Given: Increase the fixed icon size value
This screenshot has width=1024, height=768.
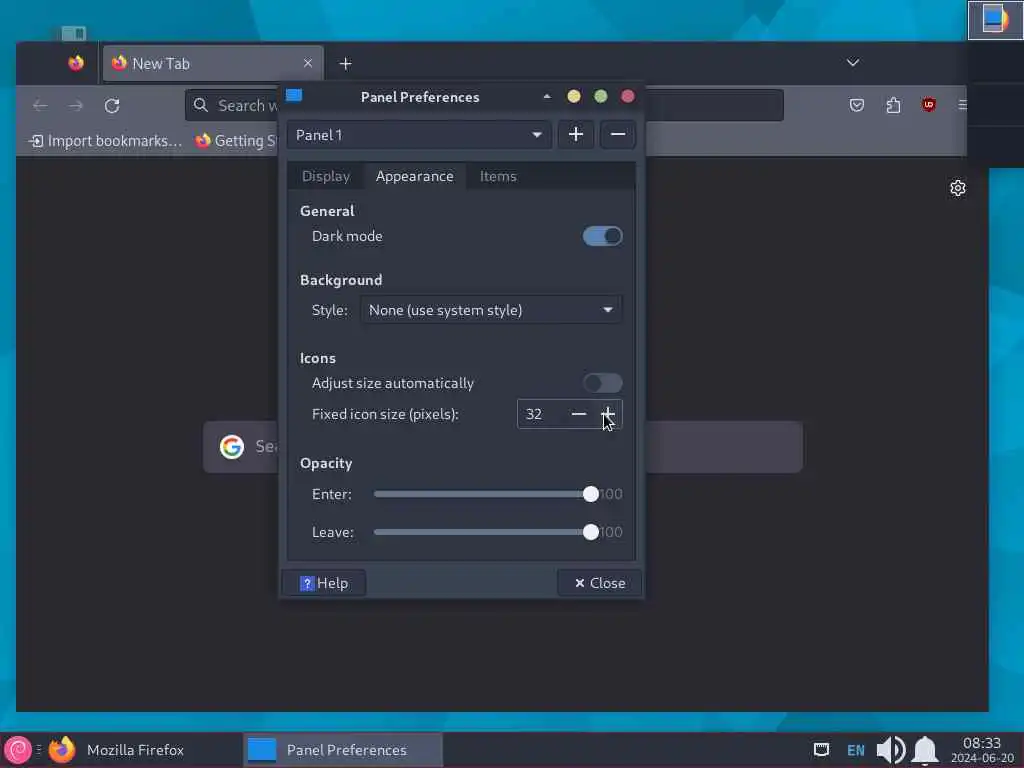Looking at the screenshot, I should [x=607, y=414].
